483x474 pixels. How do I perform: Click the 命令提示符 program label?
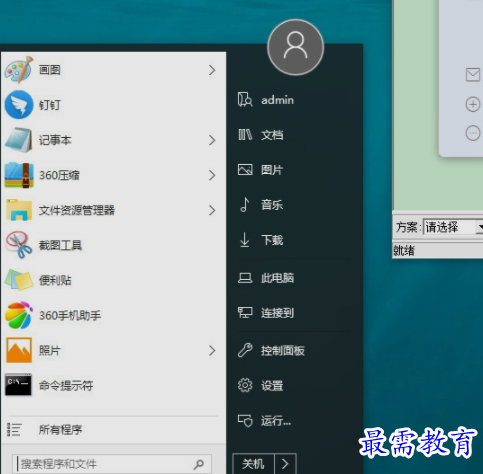[66, 385]
